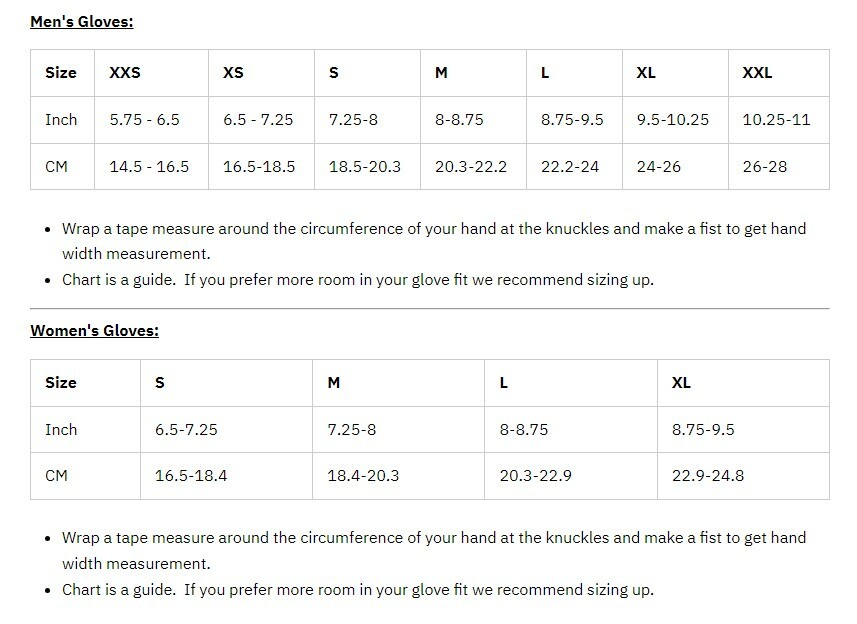Select the 14.5 - 16.5 CM cell
The image size is (857, 624).
pyautogui.click(x=149, y=167)
